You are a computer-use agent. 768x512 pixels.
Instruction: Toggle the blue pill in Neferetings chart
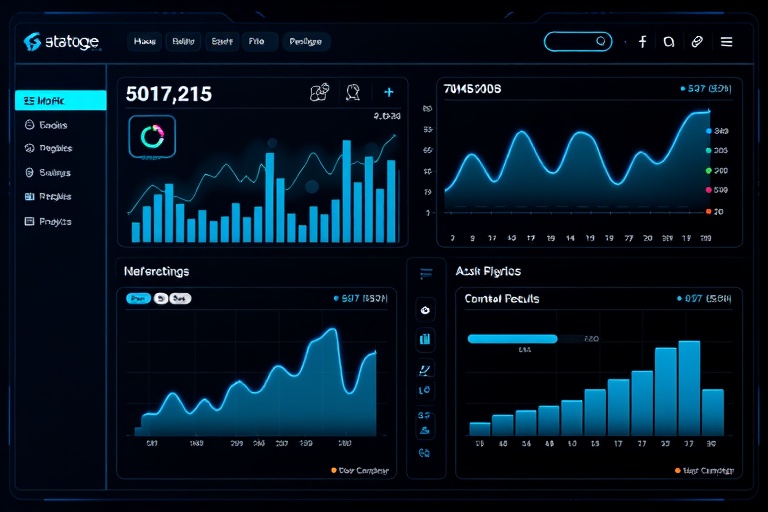pos(138,298)
